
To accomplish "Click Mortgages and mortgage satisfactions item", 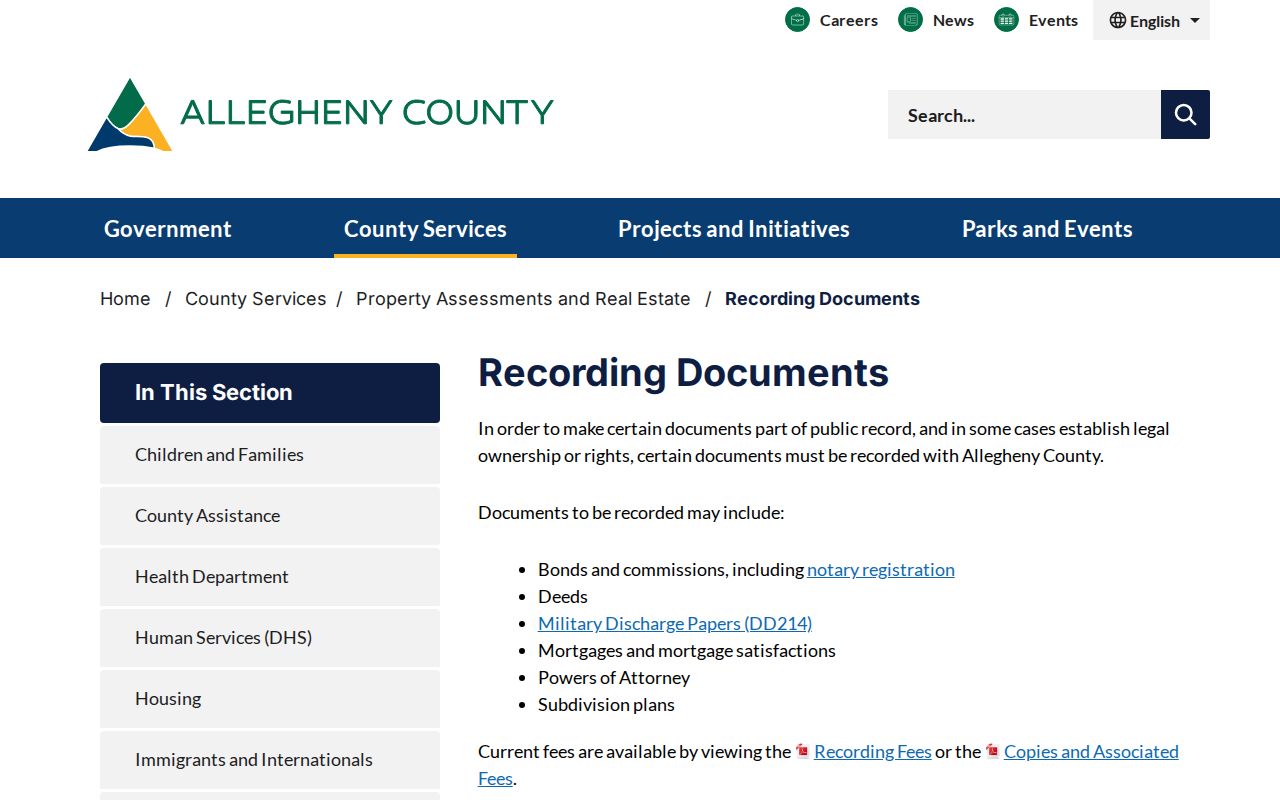I will pos(687,650).
